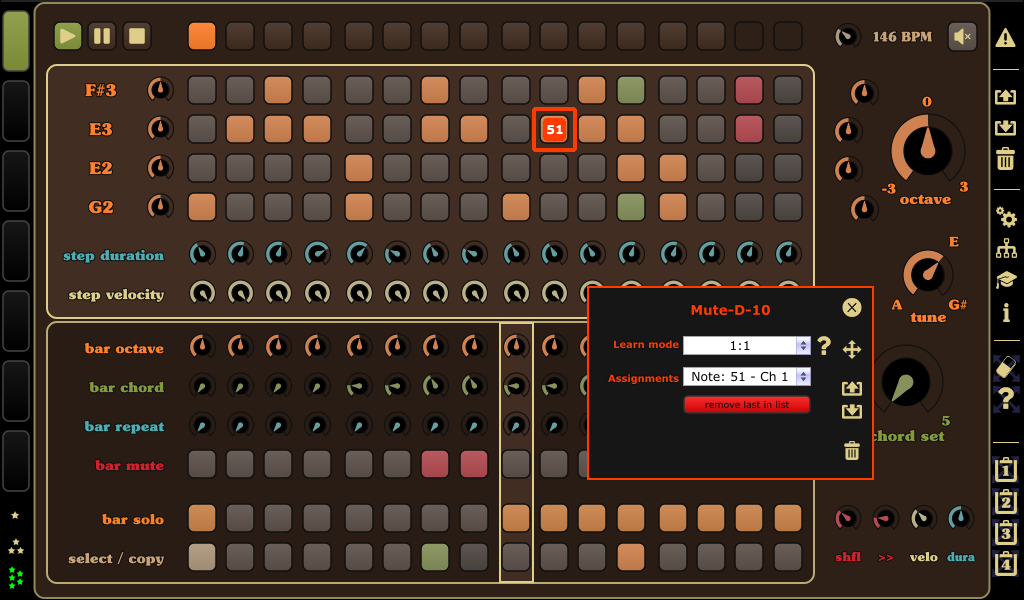Click the single star mode icon
This screenshot has height=600, width=1024.
15,515
